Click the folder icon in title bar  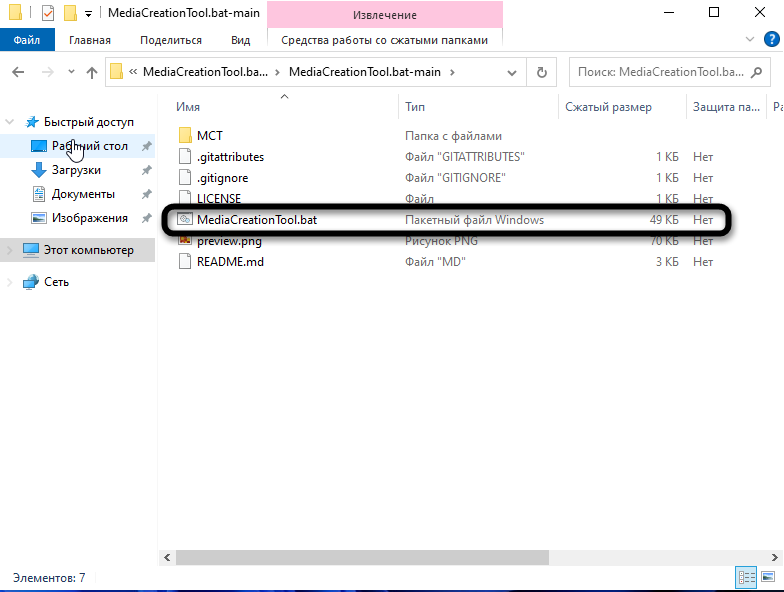point(16,12)
